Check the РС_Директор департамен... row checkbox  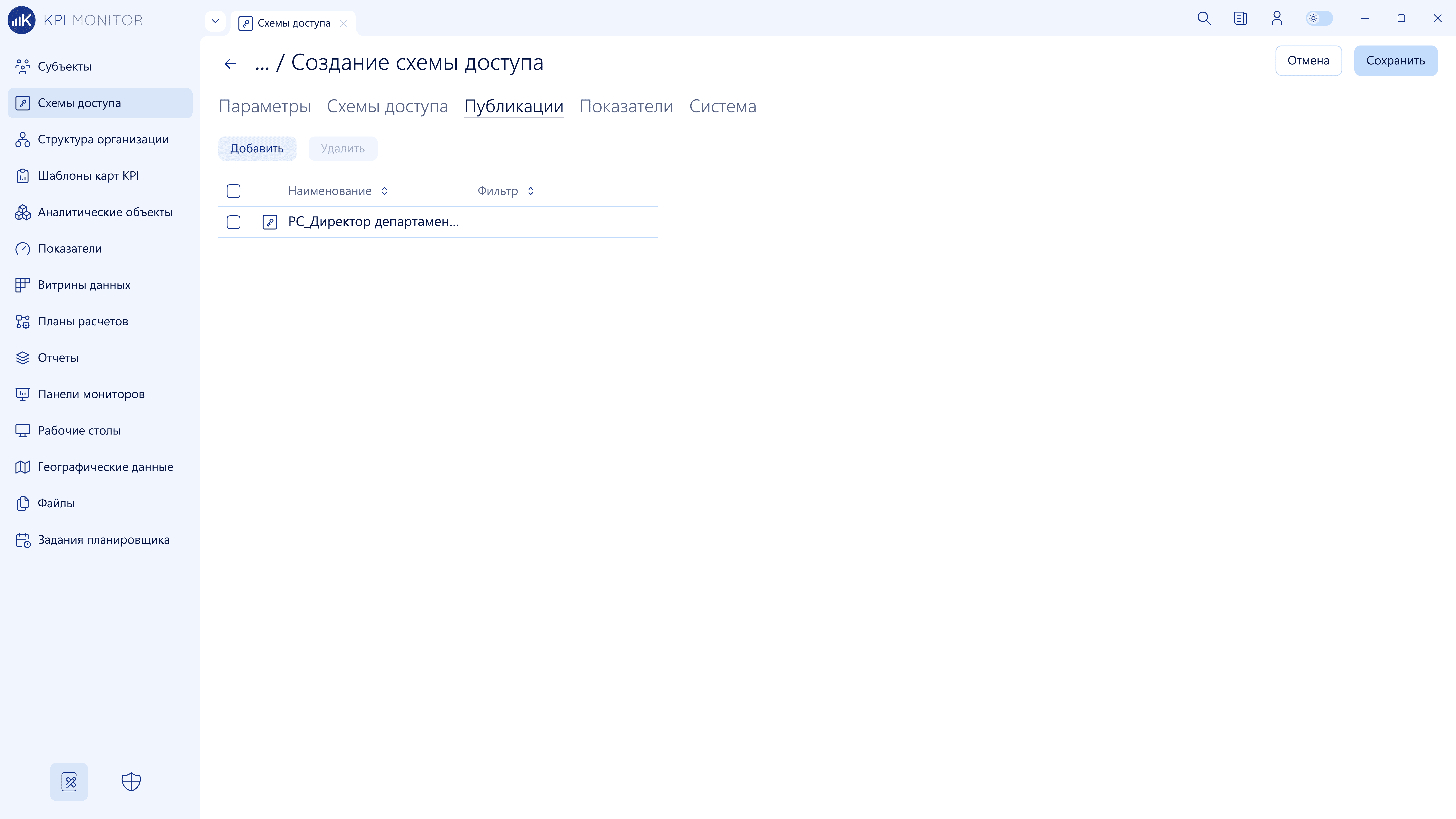(233, 222)
